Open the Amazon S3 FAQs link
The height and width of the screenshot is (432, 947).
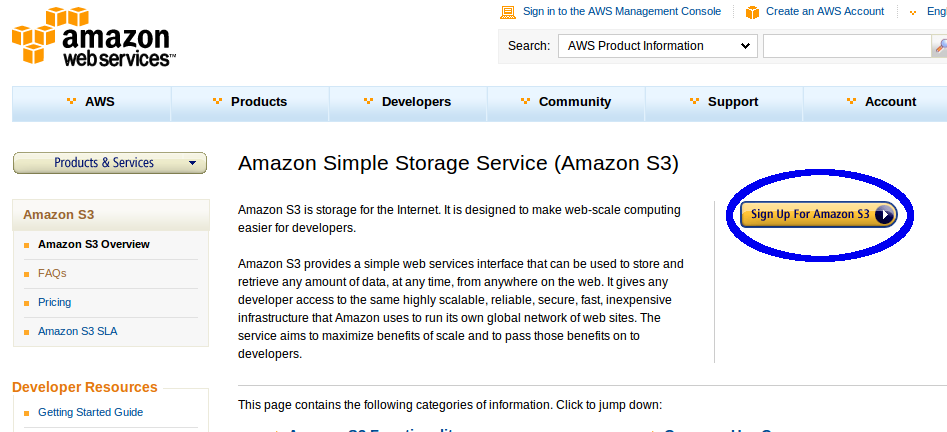[x=52, y=272]
